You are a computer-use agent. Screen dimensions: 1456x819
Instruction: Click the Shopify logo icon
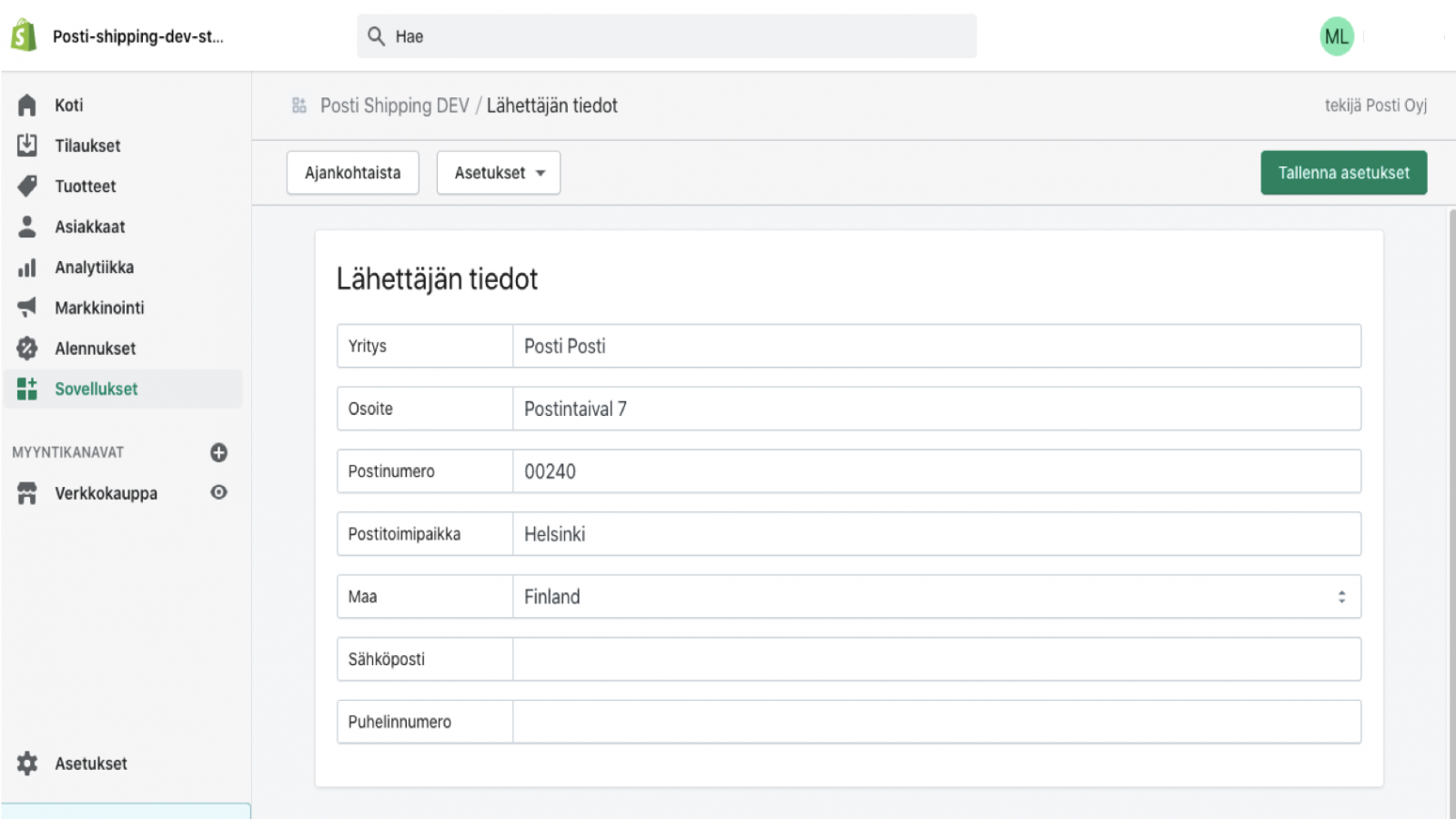(x=24, y=35)
